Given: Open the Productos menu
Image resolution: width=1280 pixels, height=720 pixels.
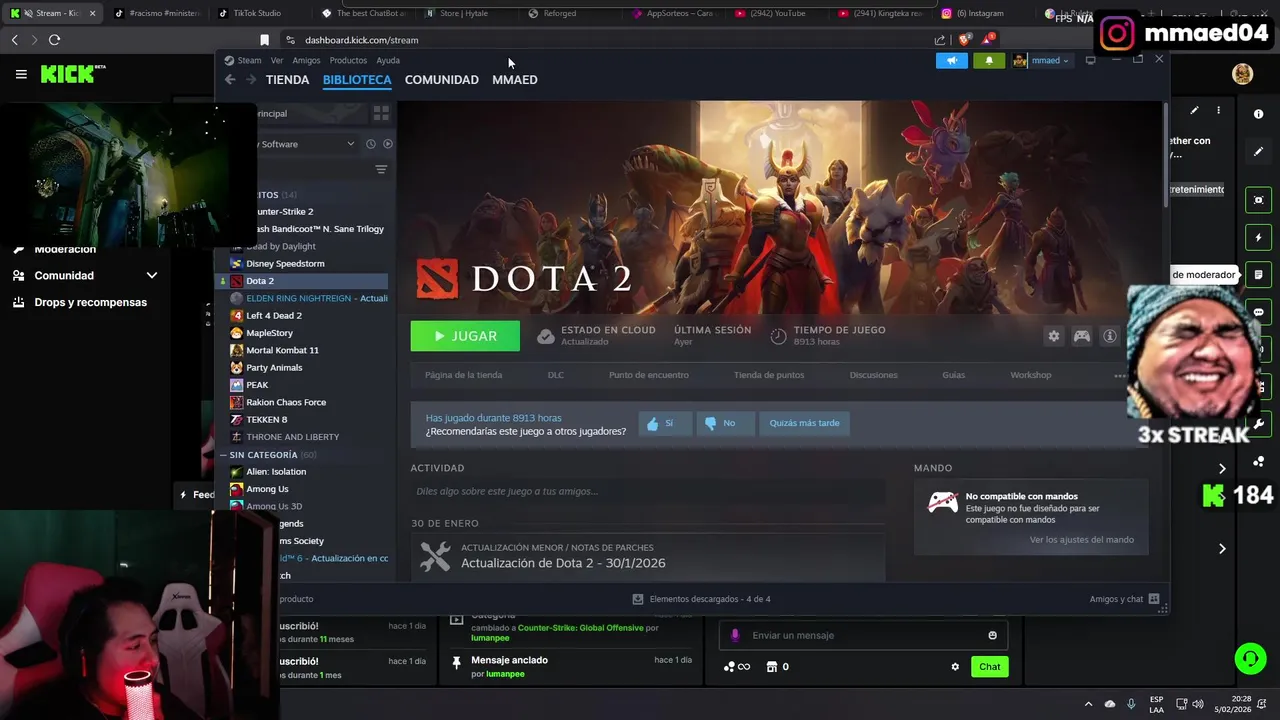Looking at the screenshot, I should [348, 60].
